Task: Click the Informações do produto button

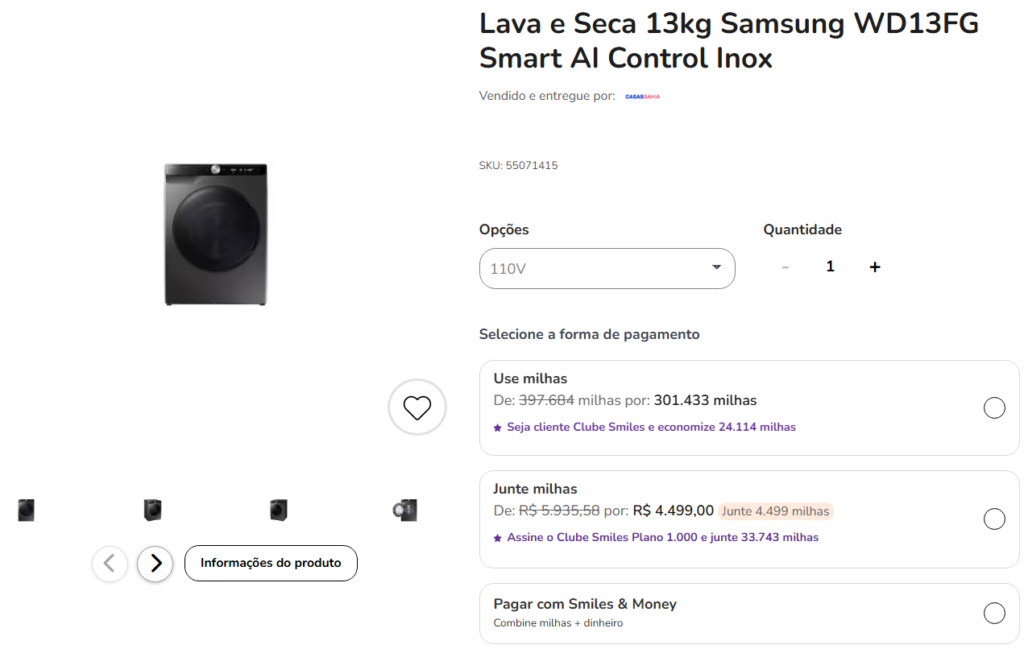Action: pos(270,563)
